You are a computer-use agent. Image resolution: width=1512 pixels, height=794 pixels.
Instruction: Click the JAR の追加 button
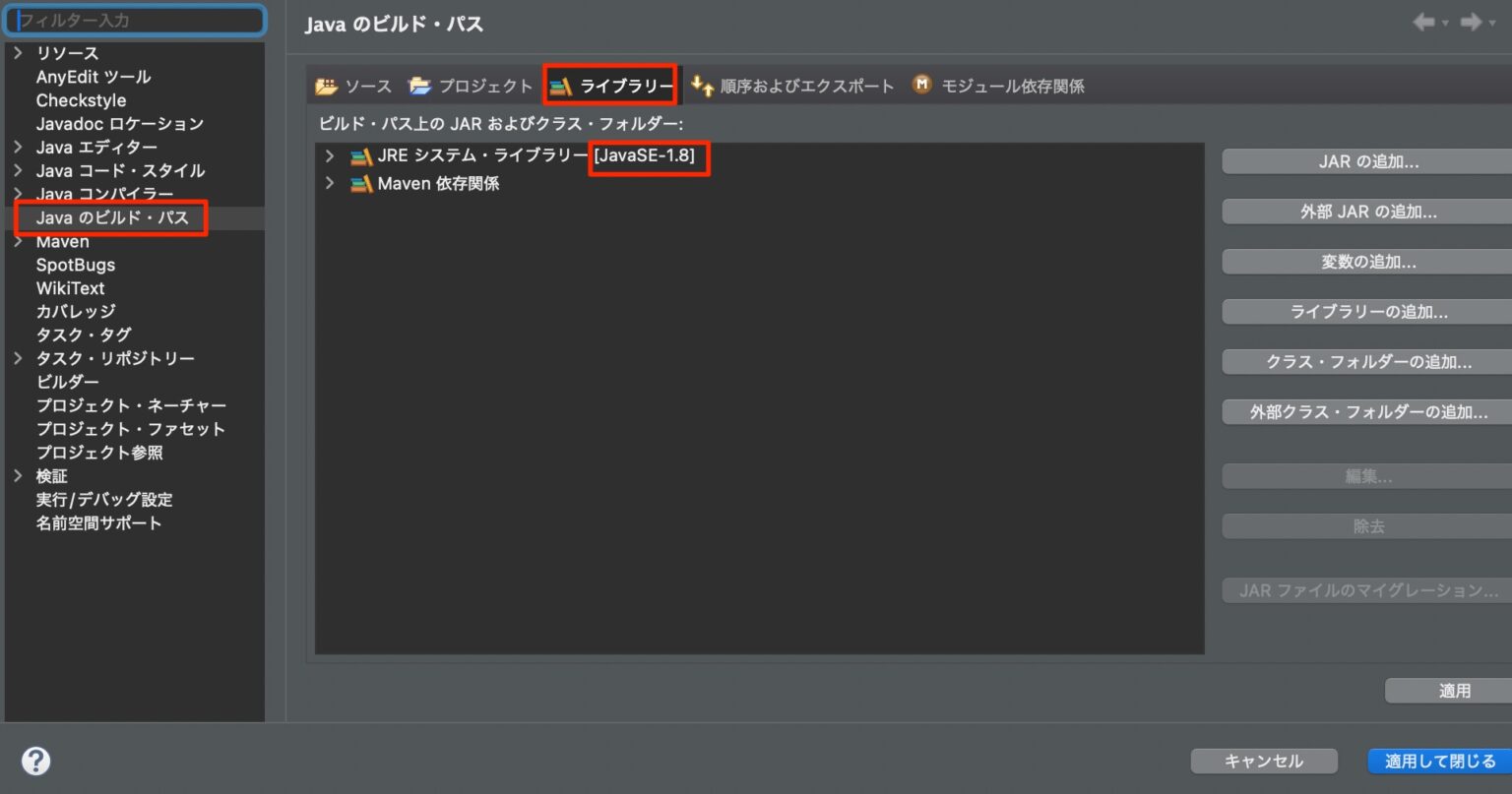(1368, 160)
